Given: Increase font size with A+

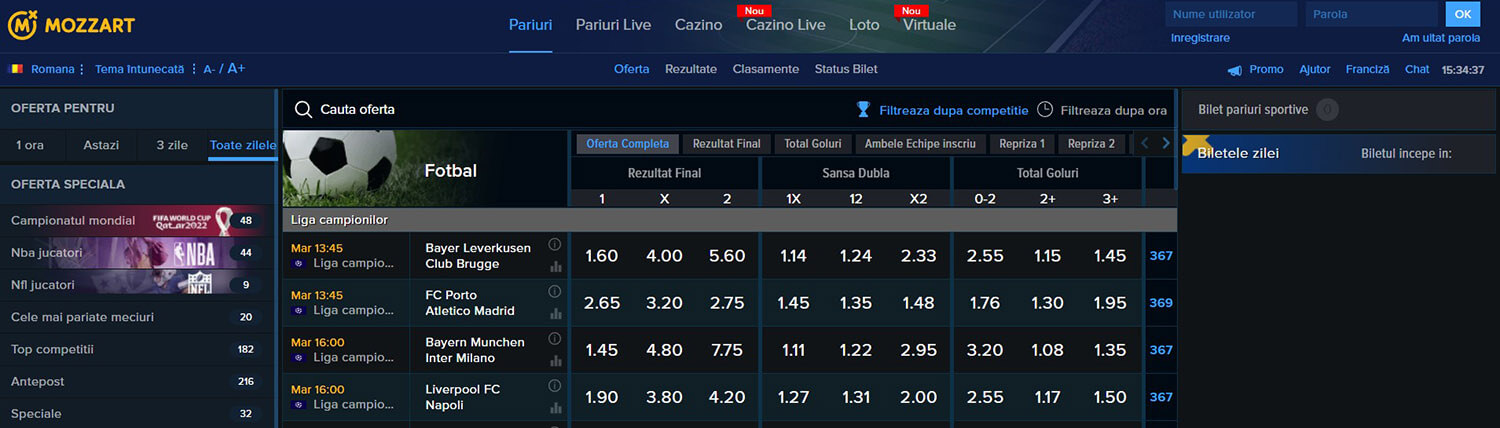Looking at the screenshot, I should 236,68.
